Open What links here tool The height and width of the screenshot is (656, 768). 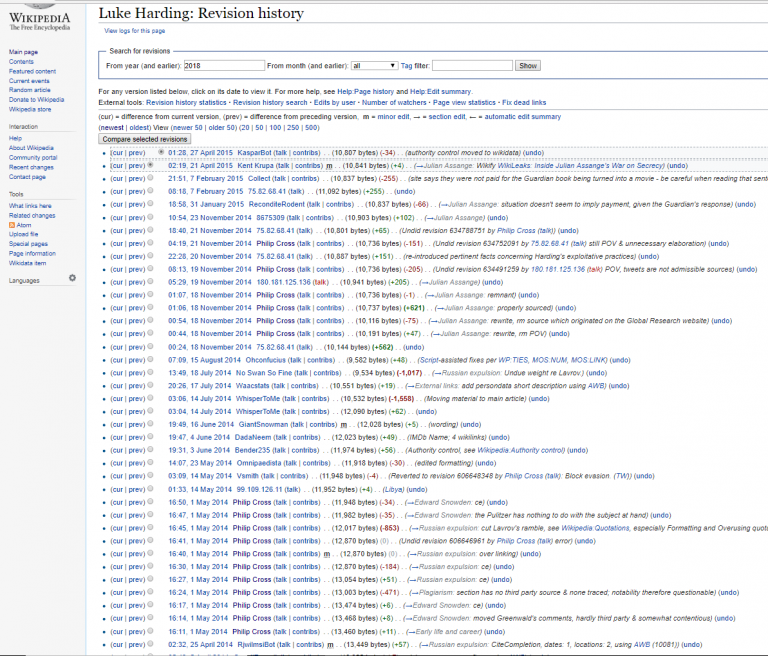pos(30,206)
